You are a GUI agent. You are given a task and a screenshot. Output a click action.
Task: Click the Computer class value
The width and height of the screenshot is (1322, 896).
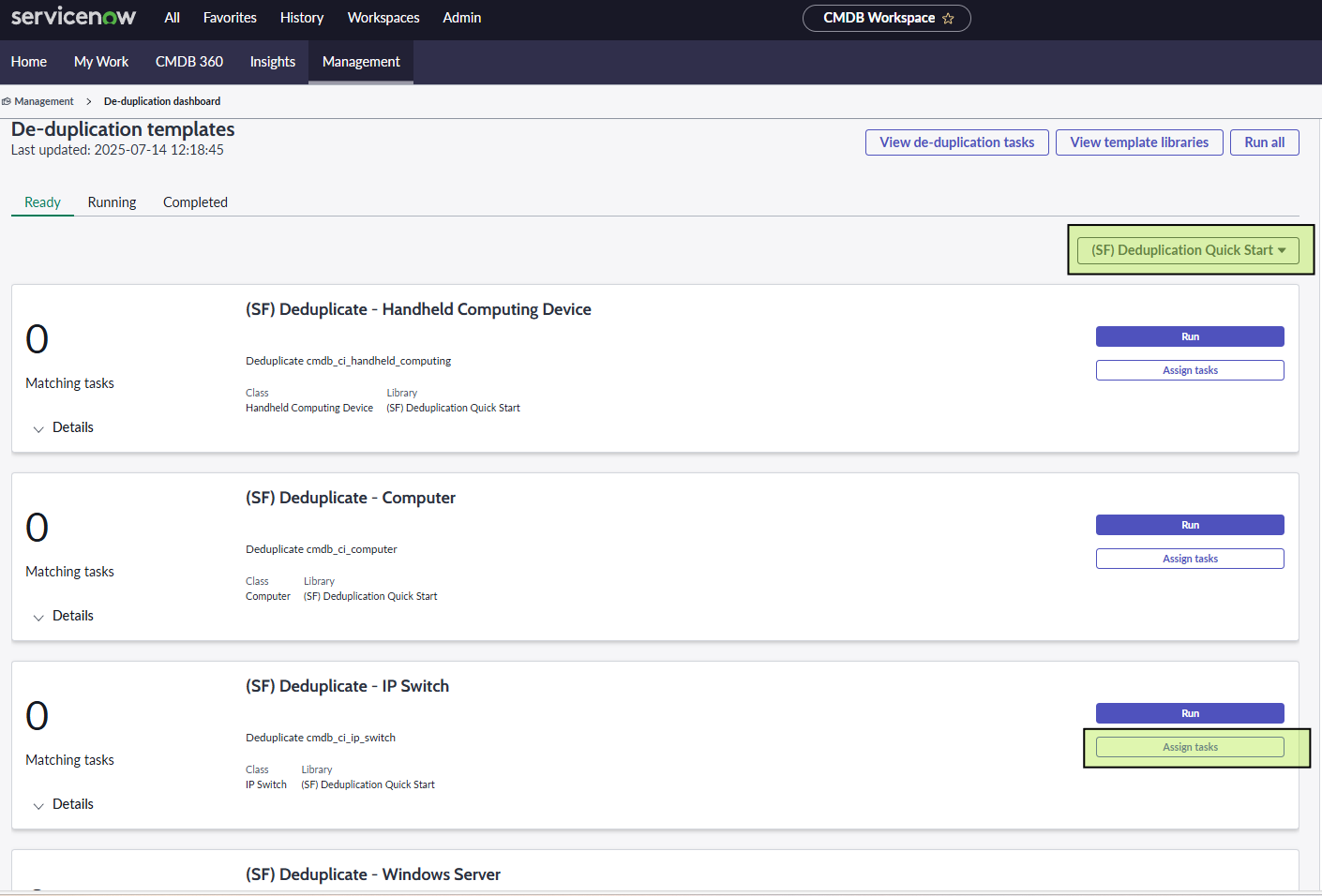268,596
